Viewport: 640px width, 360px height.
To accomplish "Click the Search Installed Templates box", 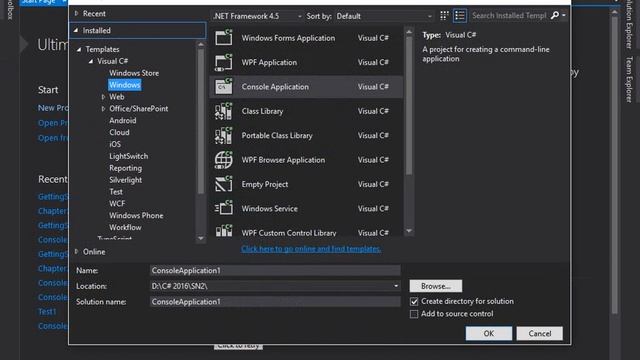I will pyautogui.click(x=509, y=16).
